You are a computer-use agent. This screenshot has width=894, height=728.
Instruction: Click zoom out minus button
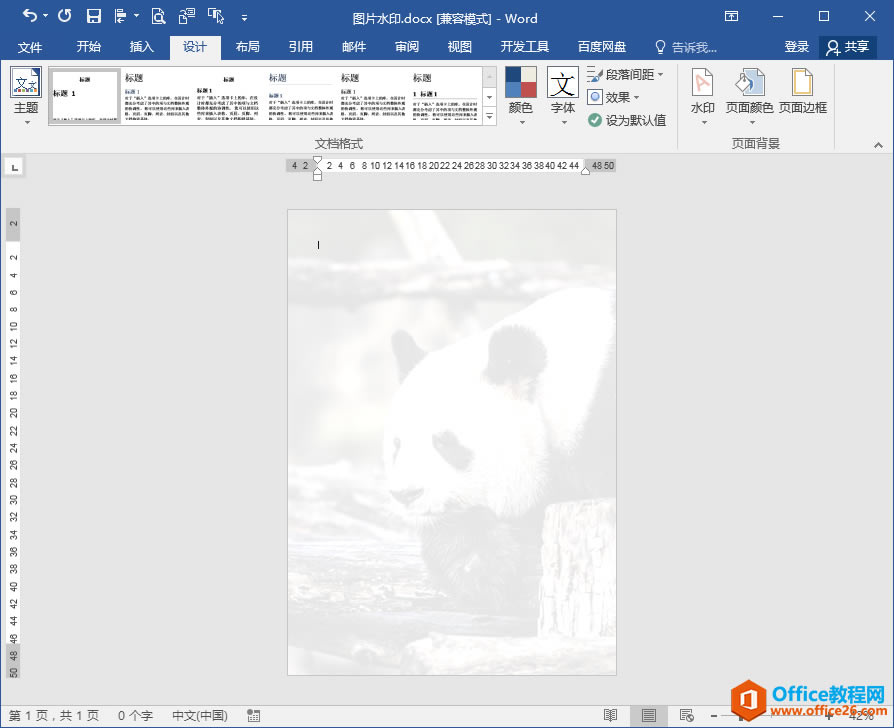[714, 715]
